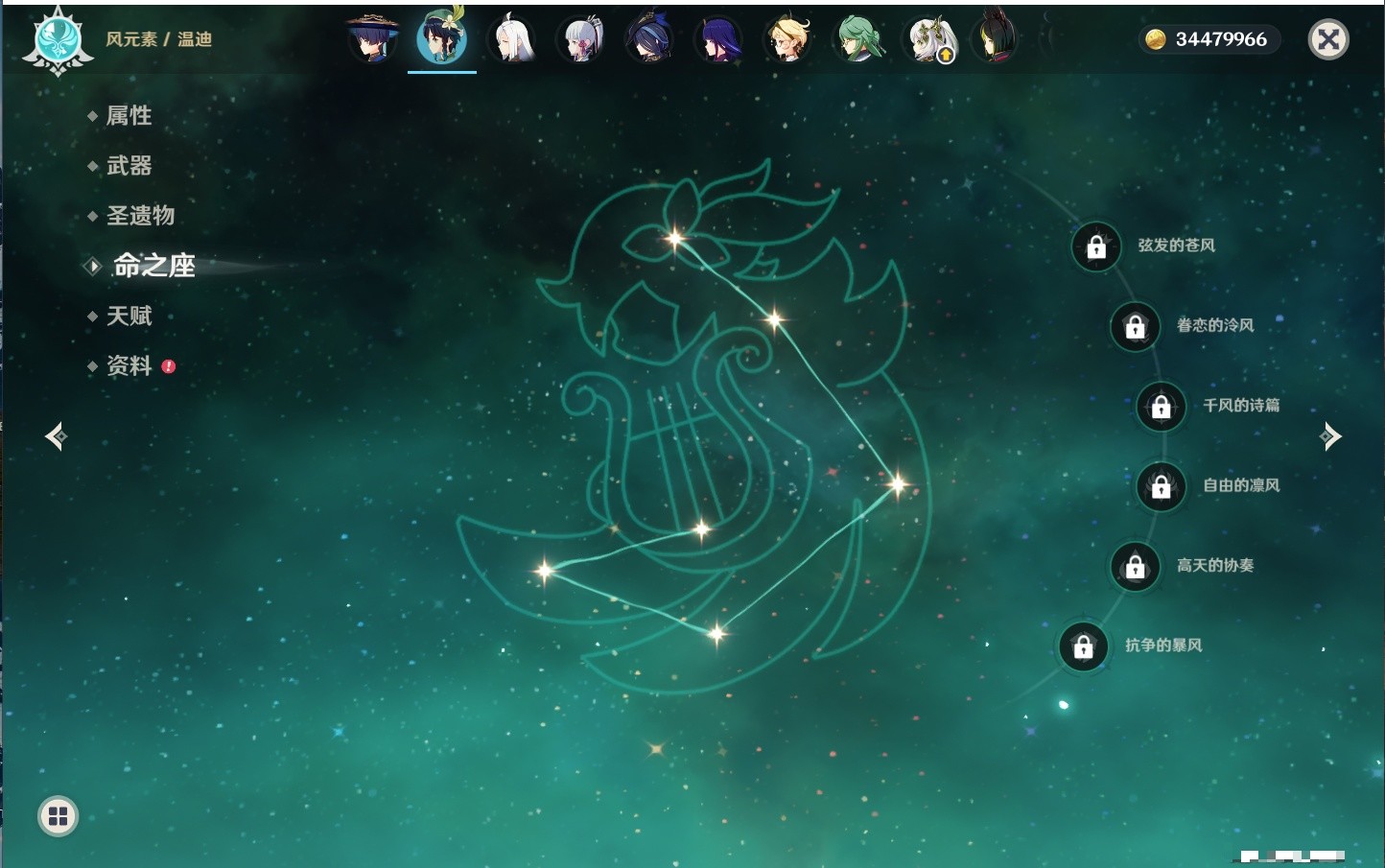1385x868 pixels.
Task: Click the constellation star on the lyre base
Action: coord(702,528)
